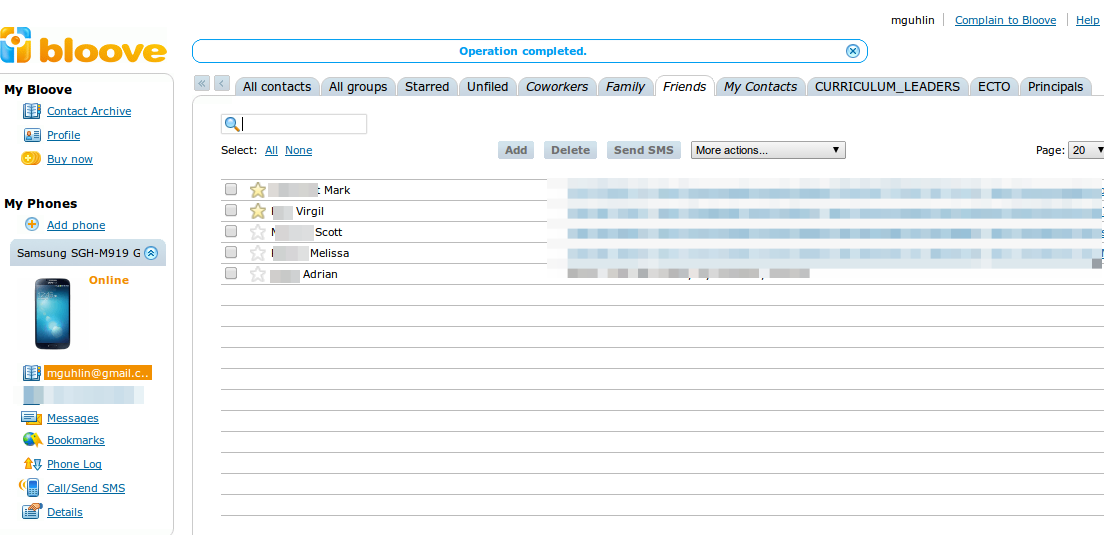Viewport: 1104px width, 535px height.
Task: Open Messages via its envelope icon
Action: point(31,418)
